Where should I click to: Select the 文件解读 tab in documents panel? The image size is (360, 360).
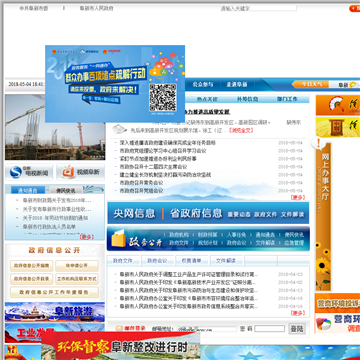click(x=226, y=261)
